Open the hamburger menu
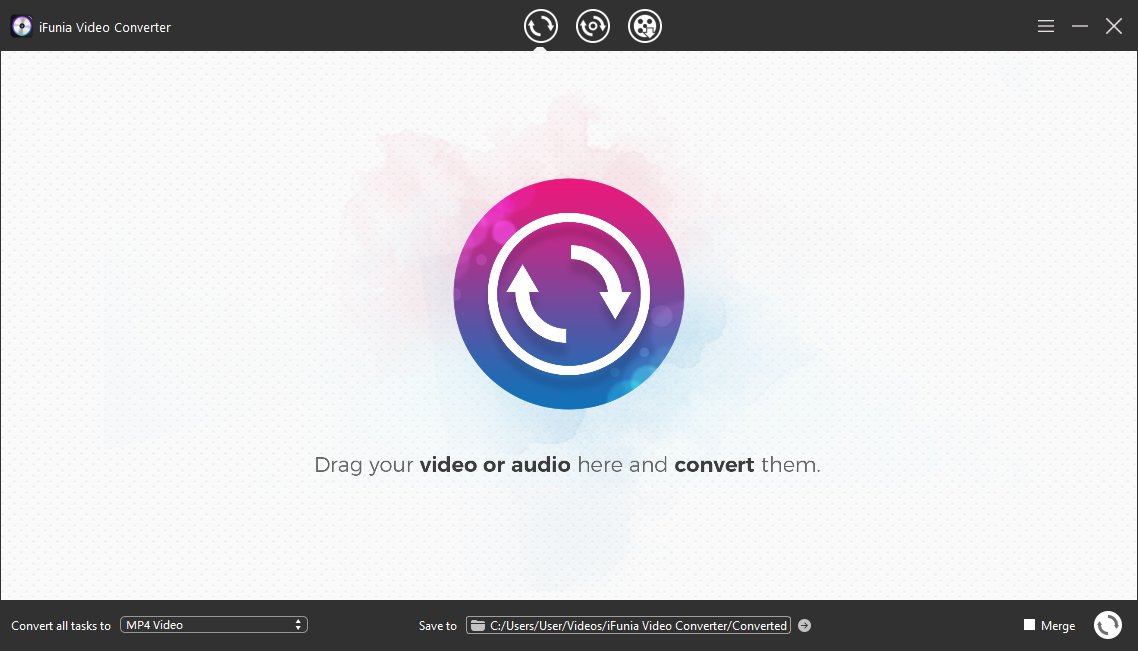The image size is (1138, 651). (1046, 27)
